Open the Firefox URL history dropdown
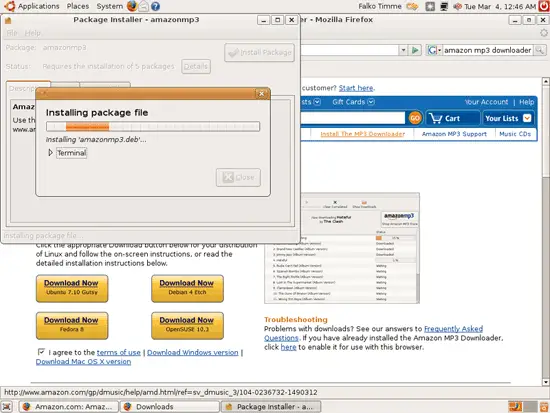The height and width of the screenshot is (413, 550). pos(403,50)
